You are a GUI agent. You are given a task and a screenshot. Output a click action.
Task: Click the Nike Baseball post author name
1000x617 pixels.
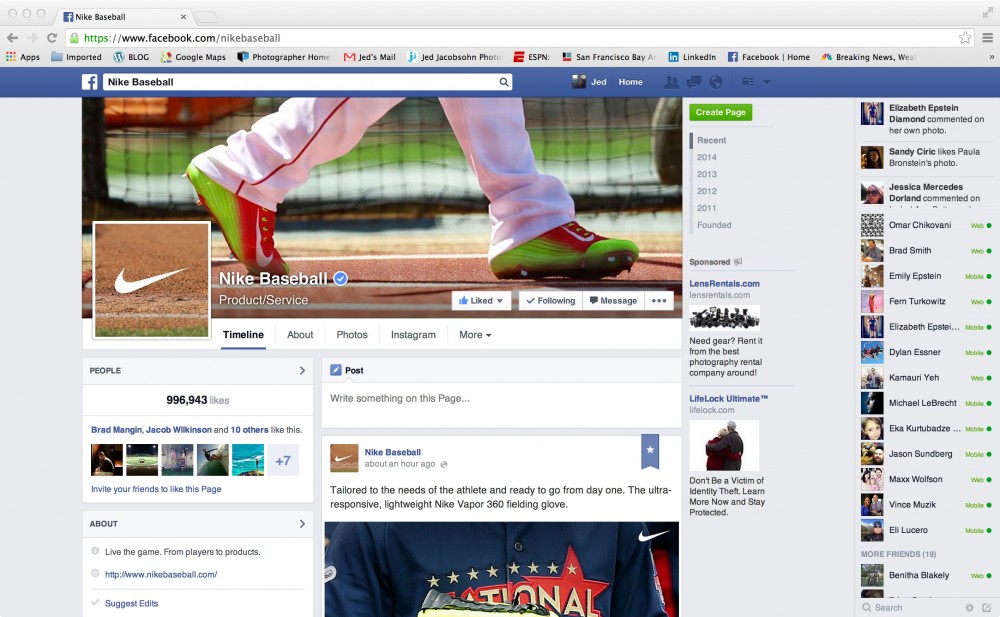click(393, 452)
